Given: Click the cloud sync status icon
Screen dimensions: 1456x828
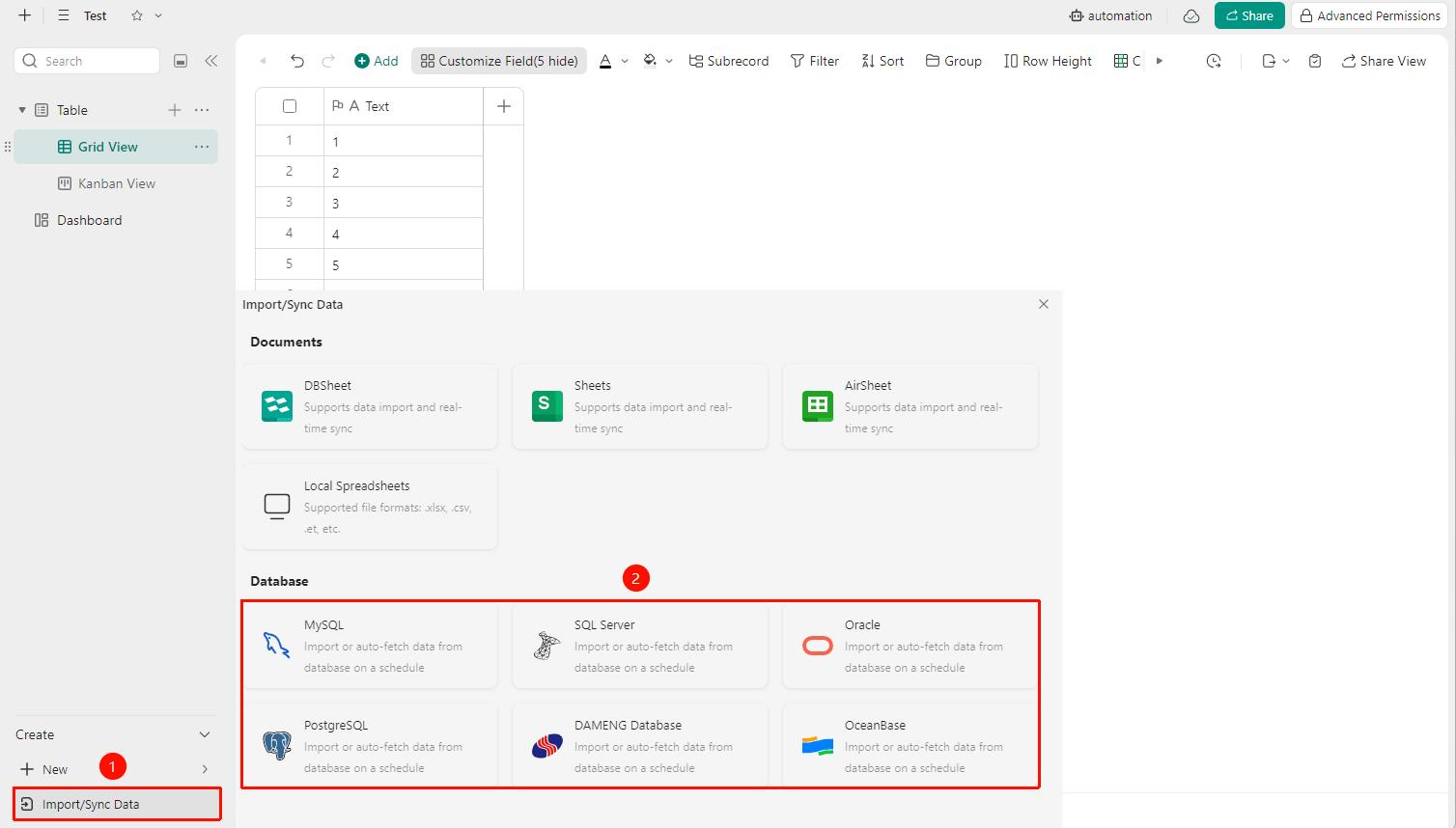Looking at the screenshot, I should (x=1191, y=15).
